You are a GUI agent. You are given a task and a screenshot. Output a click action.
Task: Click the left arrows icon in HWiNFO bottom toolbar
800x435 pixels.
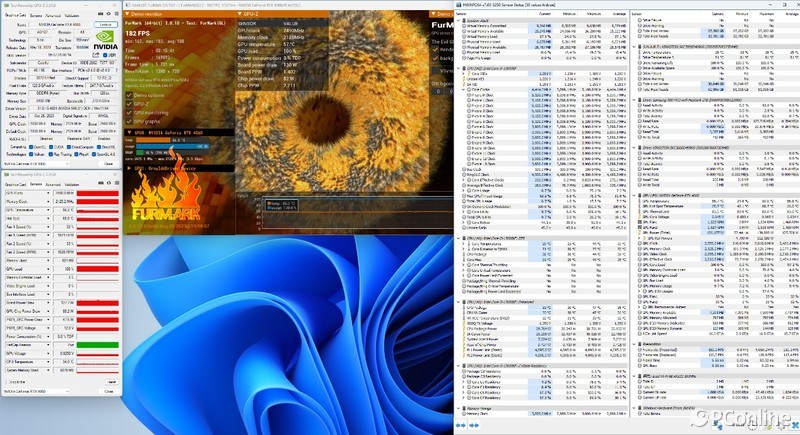pos(461,425)
